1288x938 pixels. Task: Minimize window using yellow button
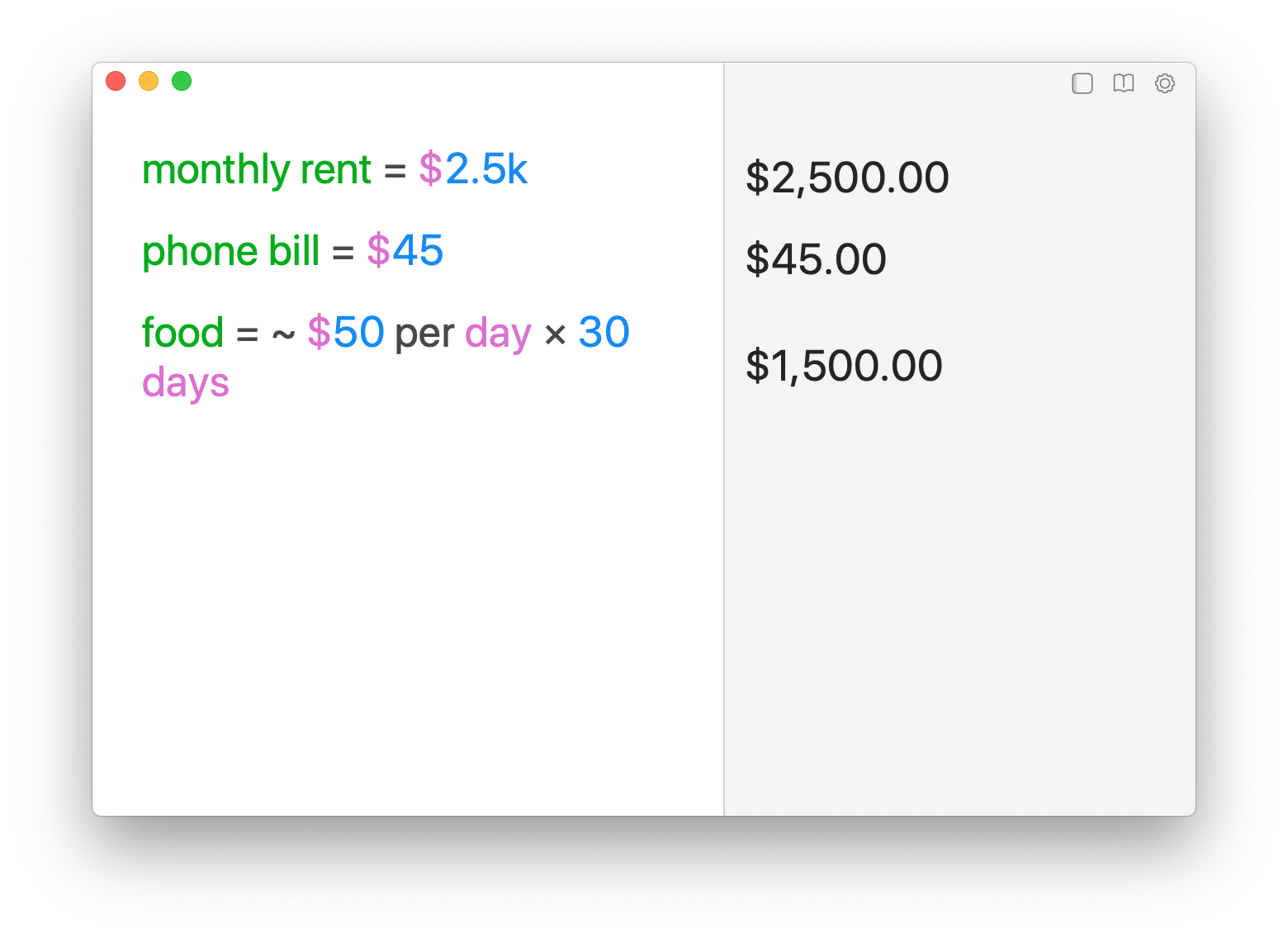pos(149,81)
